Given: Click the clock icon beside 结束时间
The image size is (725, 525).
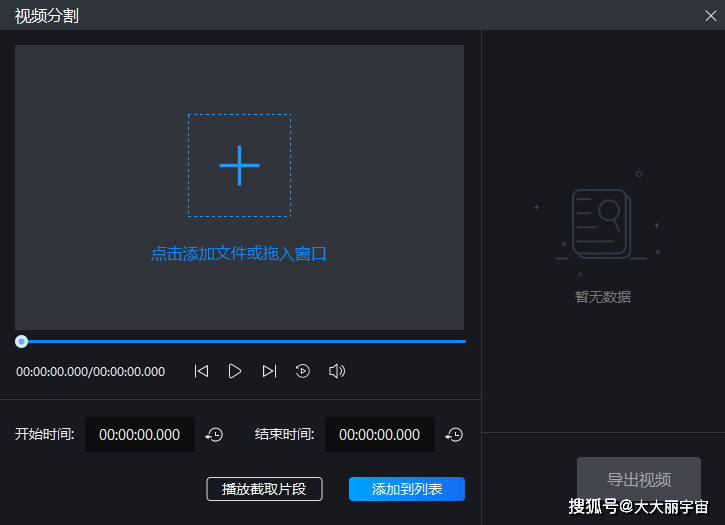Looking at the screenshot, I should [454, 435].
